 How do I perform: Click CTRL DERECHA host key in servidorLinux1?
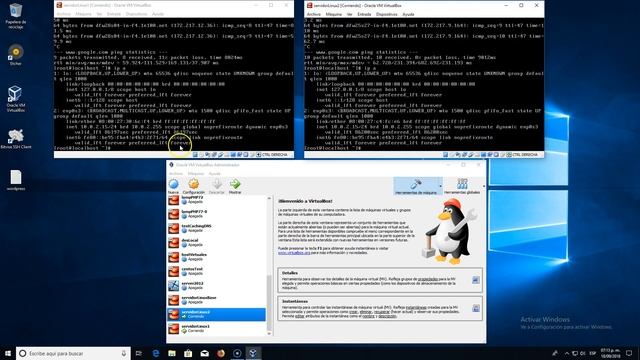[x=275, y=155]
